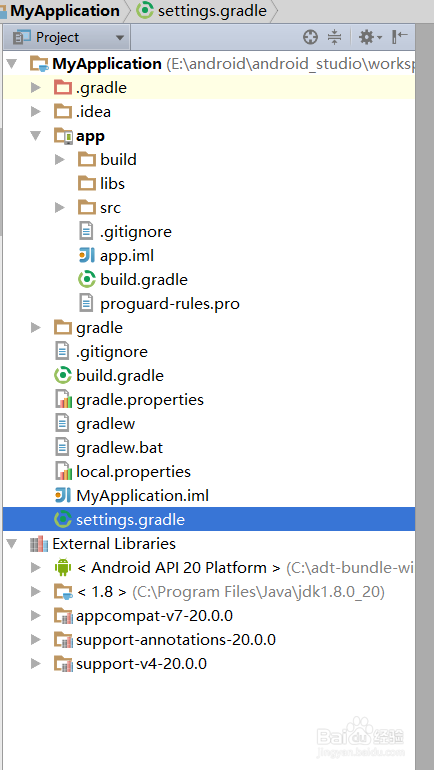Click the .idea folder icon
Image resolution: width=434 pixels, height=770 pixels.
point(63,112)
